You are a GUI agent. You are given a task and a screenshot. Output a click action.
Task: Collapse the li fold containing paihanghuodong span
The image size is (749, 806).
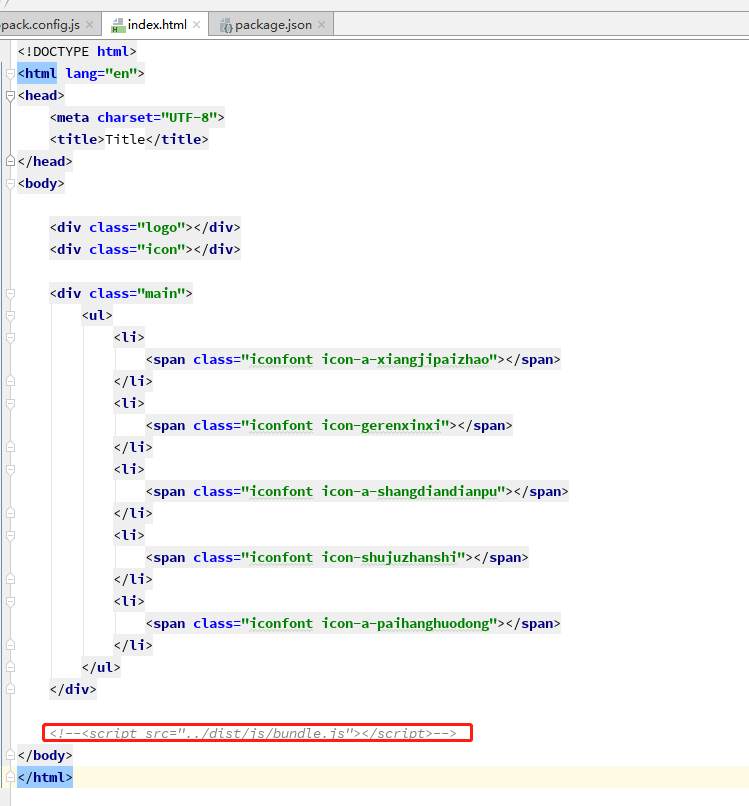tap(10, 602)
